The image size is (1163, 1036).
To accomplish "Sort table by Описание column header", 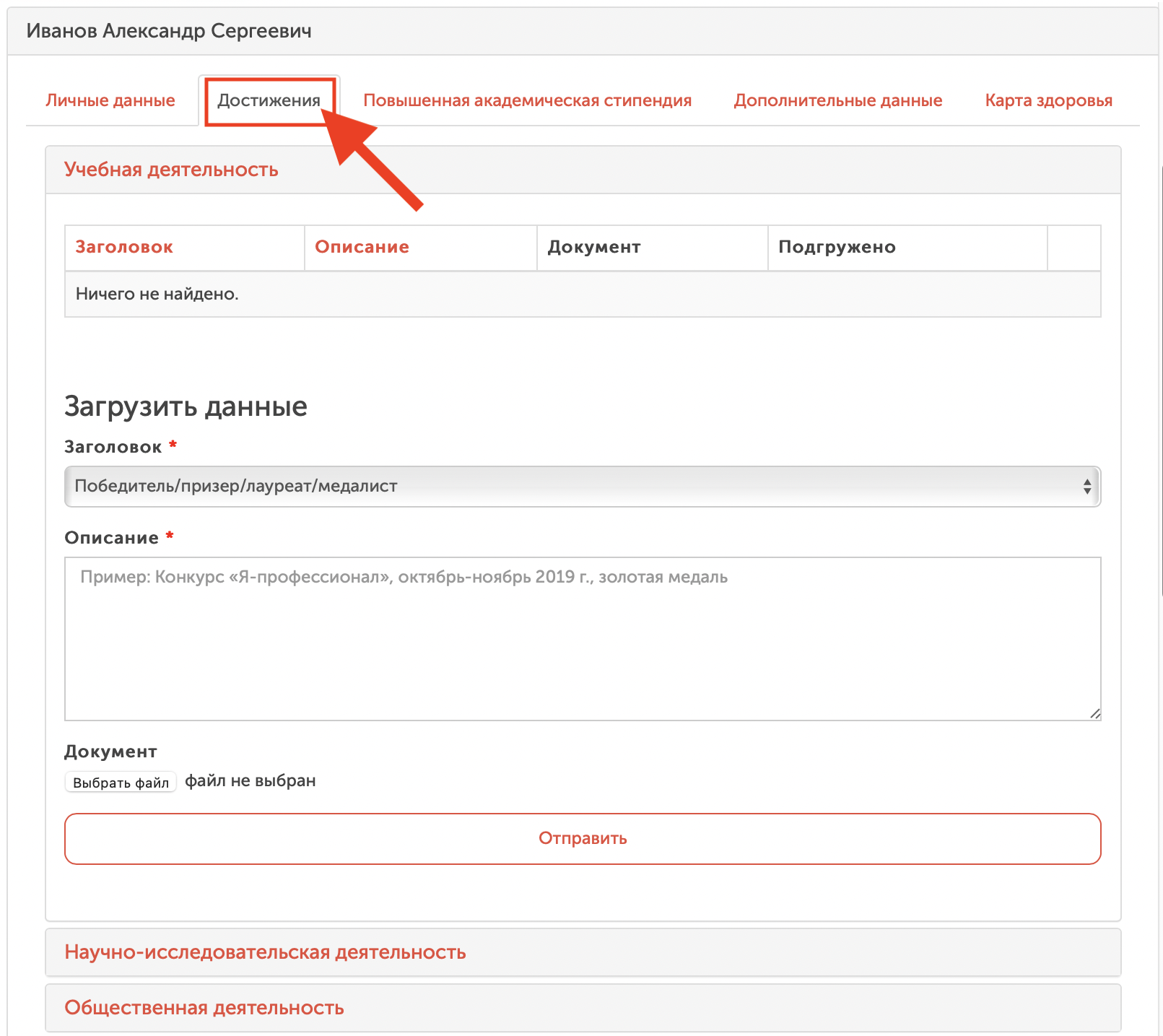I will point(362,247).
